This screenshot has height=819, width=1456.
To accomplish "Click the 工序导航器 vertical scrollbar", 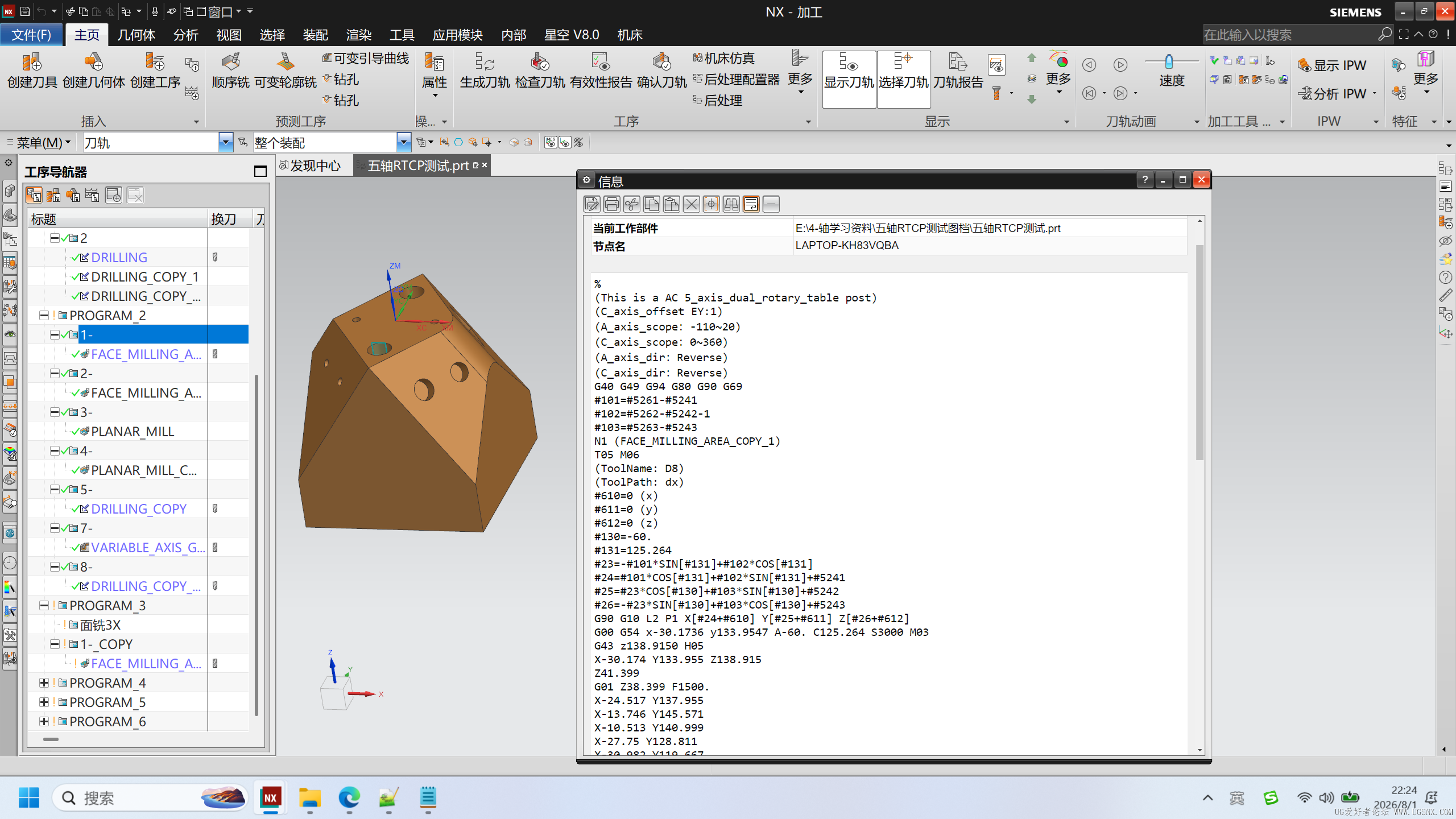I will tap(257, 545).
